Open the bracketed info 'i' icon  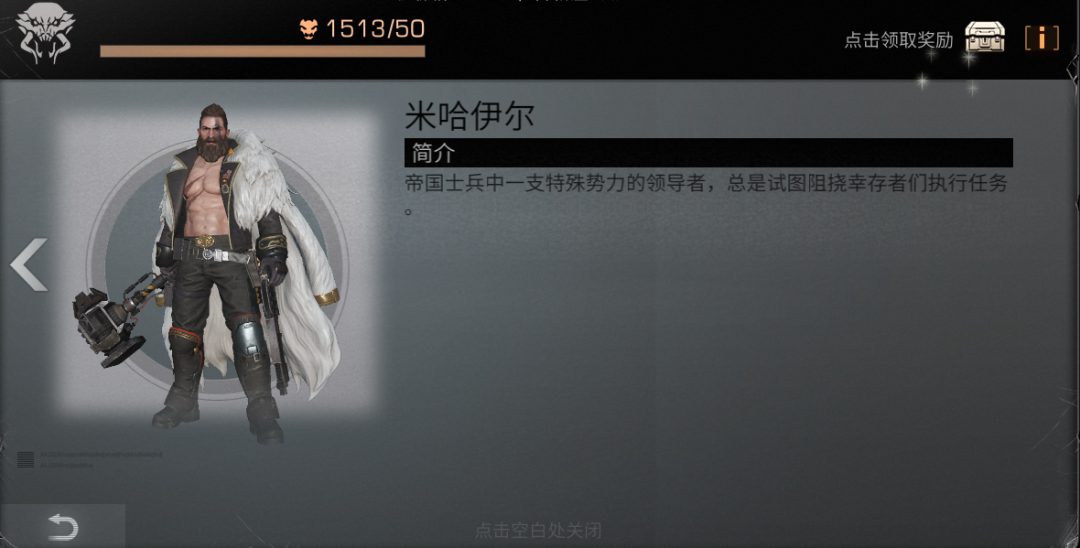[1041, 38]
